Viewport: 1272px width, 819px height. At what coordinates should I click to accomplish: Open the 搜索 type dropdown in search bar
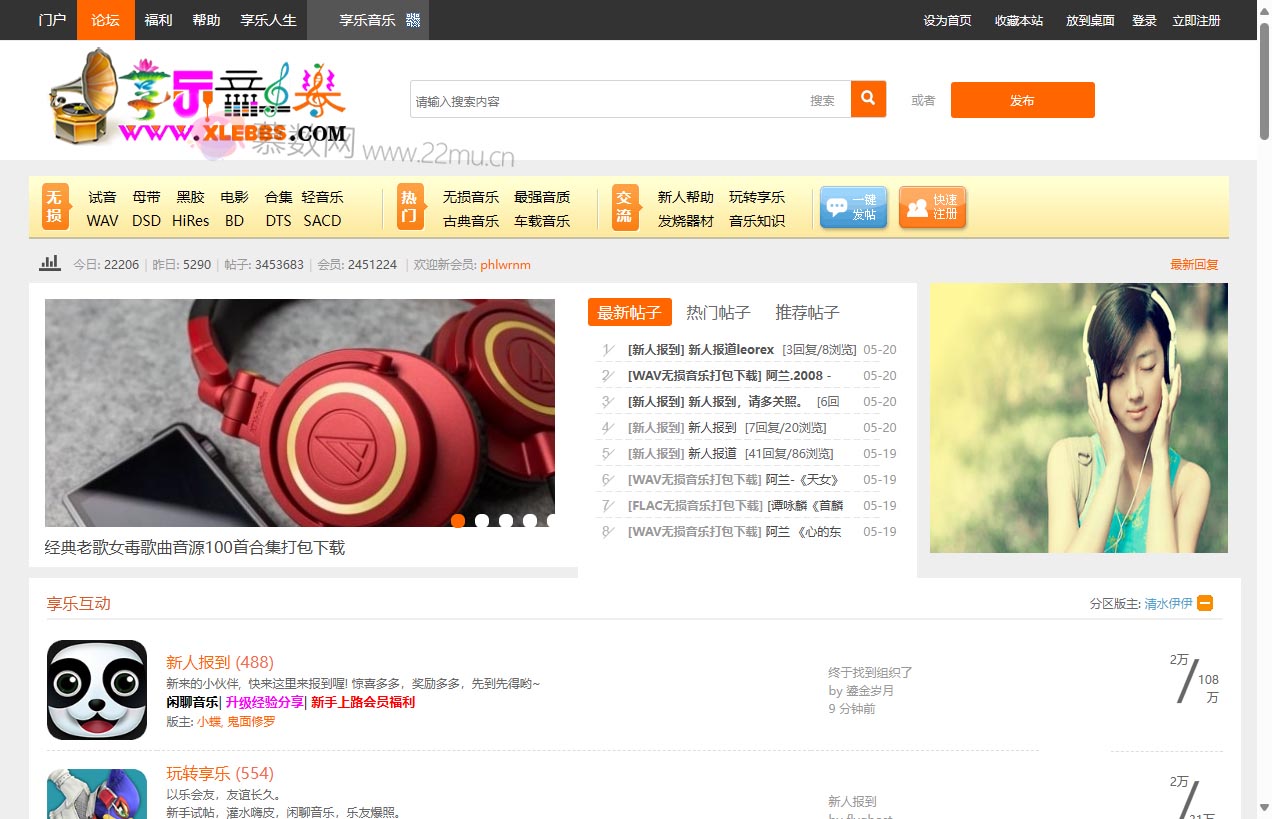click(x=822, y=100)
